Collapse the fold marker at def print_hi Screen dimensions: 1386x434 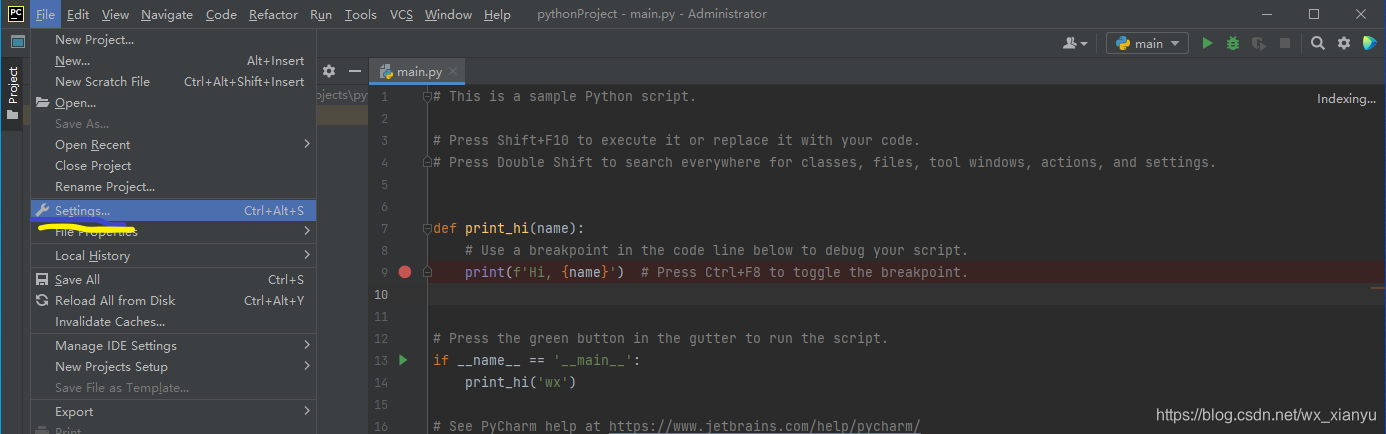[x=426, y=228]
